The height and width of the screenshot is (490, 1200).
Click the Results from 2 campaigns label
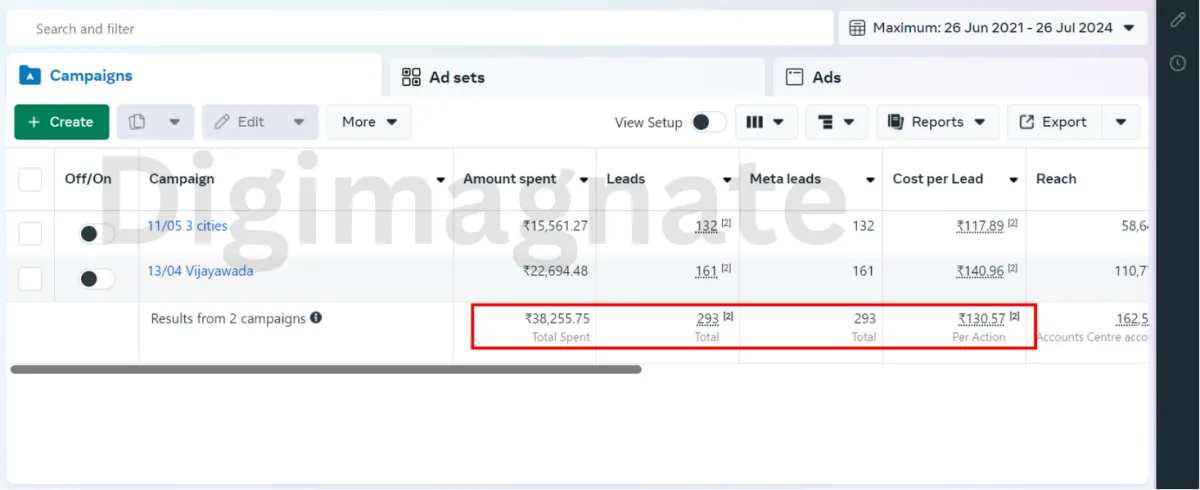[228, 318]
